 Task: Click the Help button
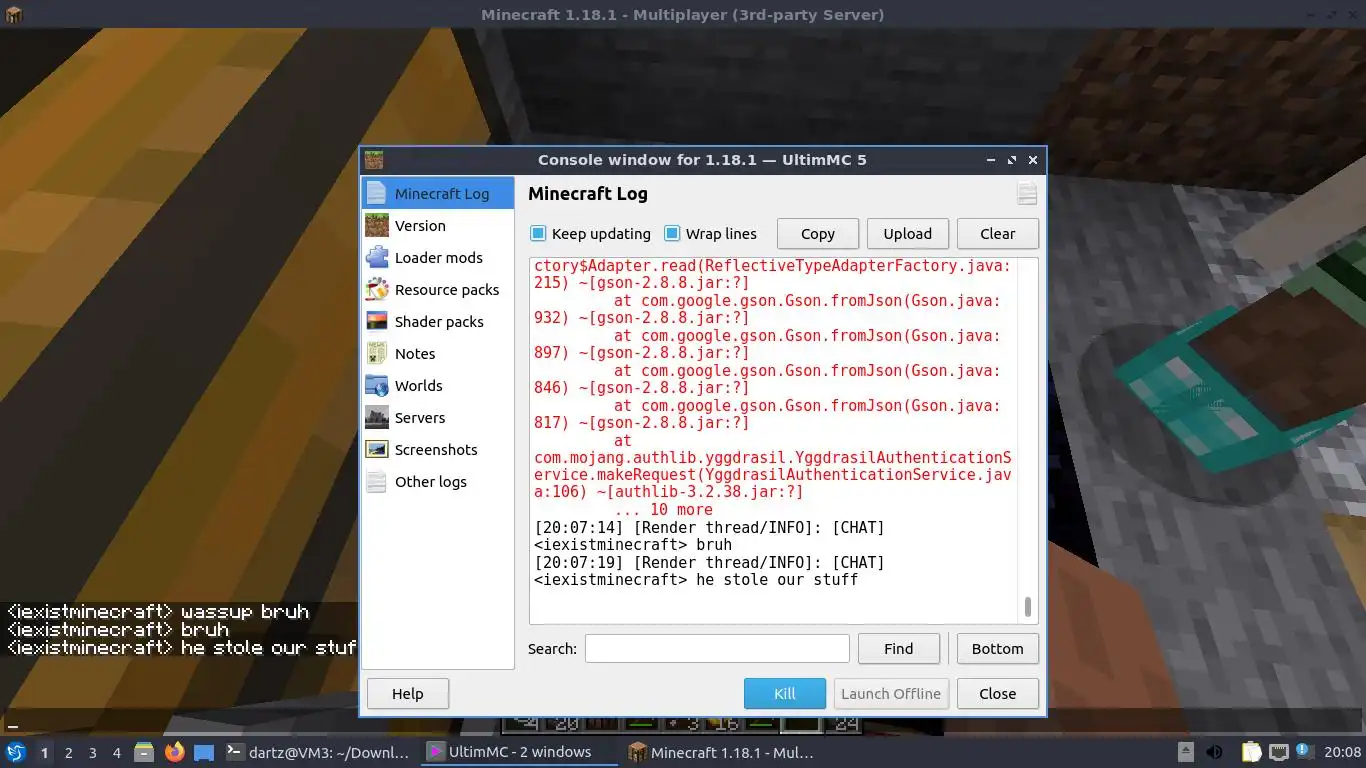pos(408,693)
